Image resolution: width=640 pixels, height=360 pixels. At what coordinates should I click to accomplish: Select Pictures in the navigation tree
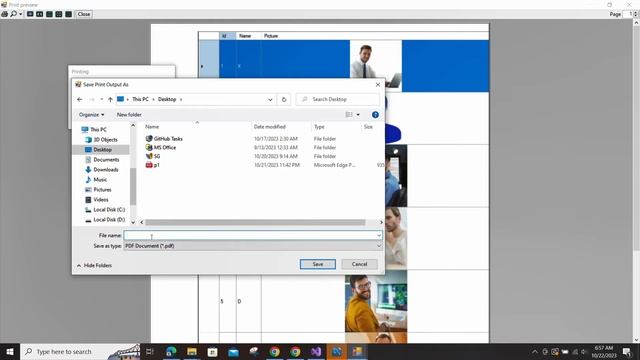(102, 190)
